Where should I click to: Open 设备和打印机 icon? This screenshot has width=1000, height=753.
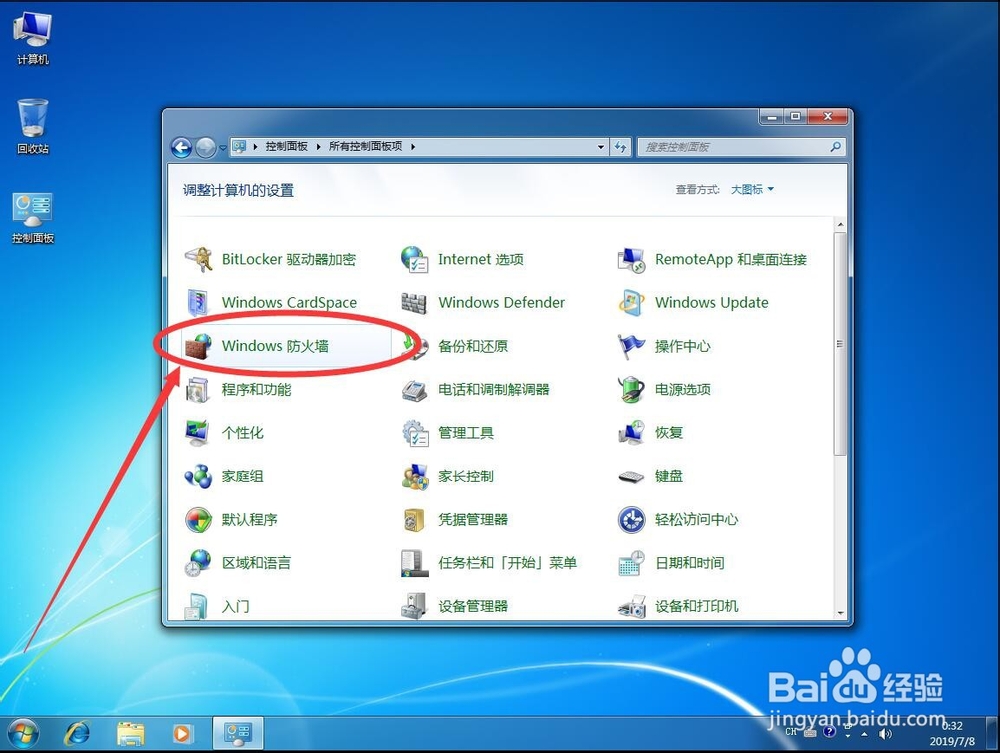[x=632, y=606]
